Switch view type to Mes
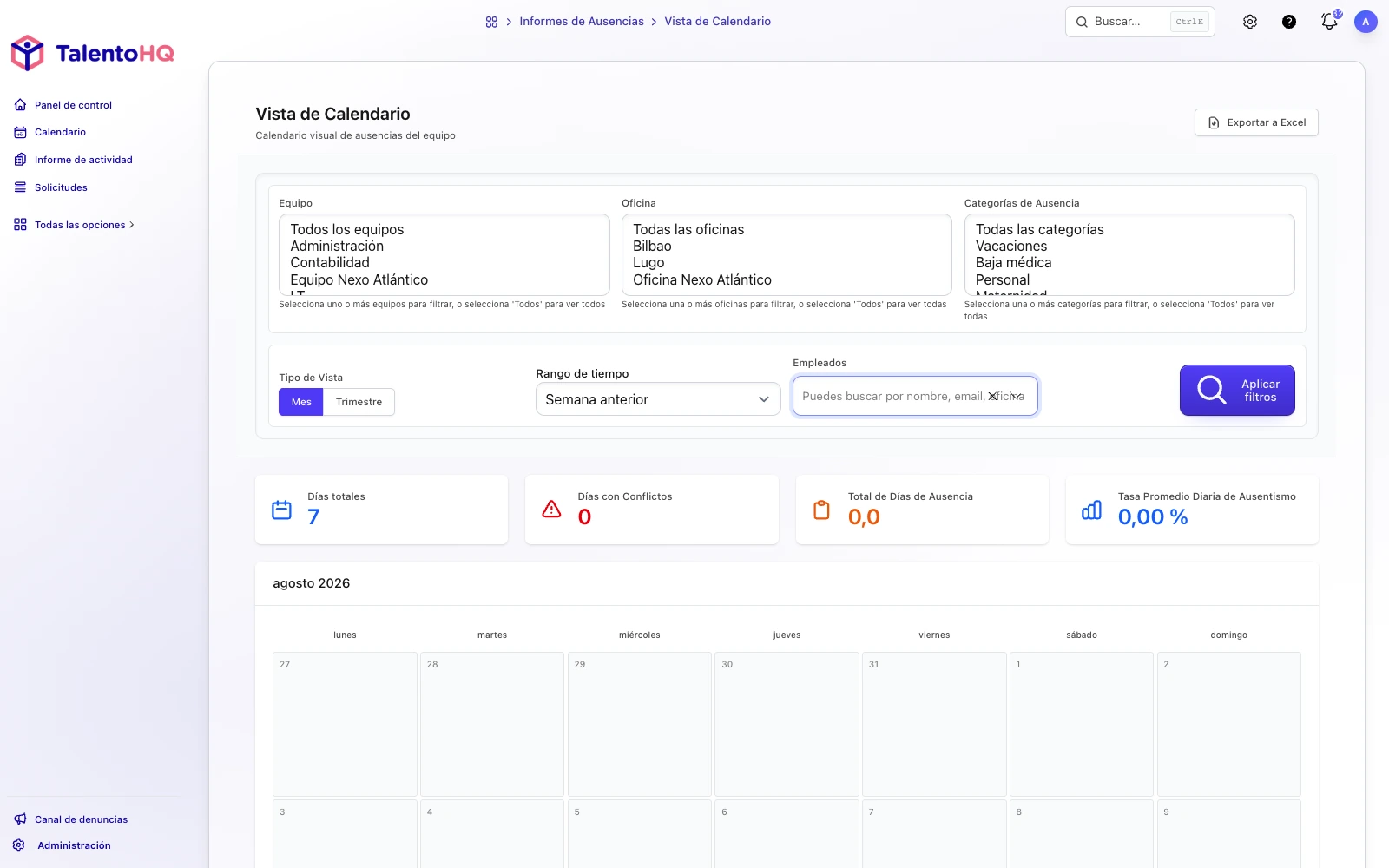 [x=301, y=402]
